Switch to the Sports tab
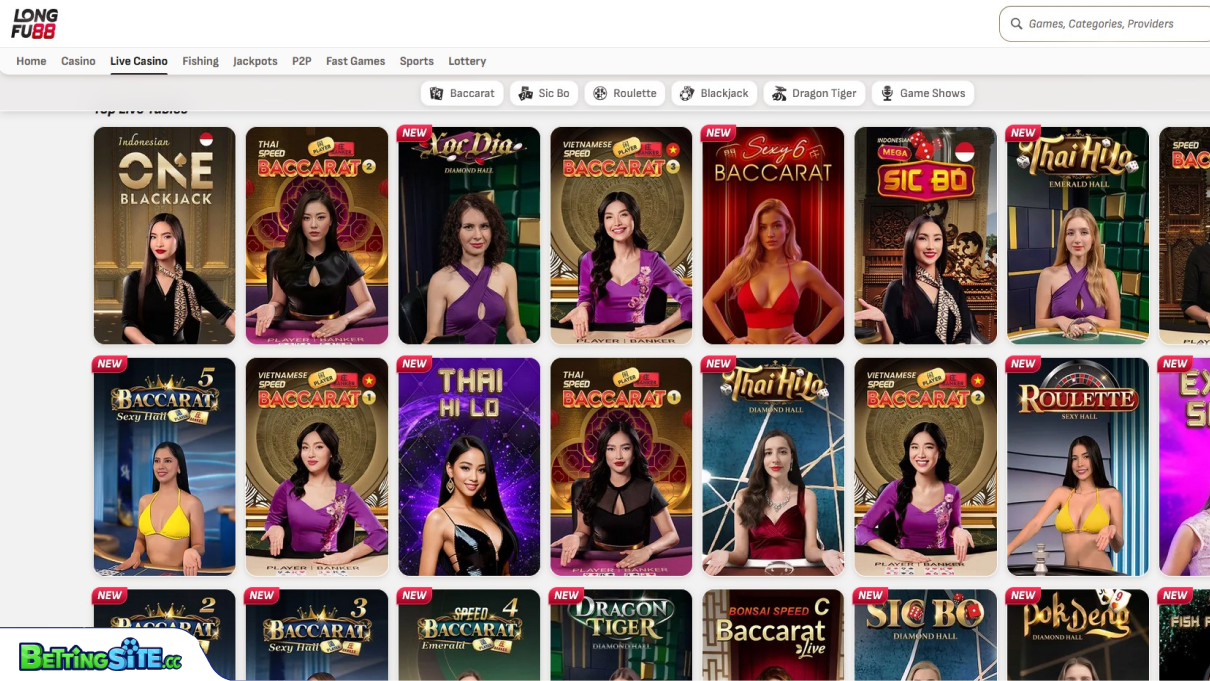 tap(416, 61)
